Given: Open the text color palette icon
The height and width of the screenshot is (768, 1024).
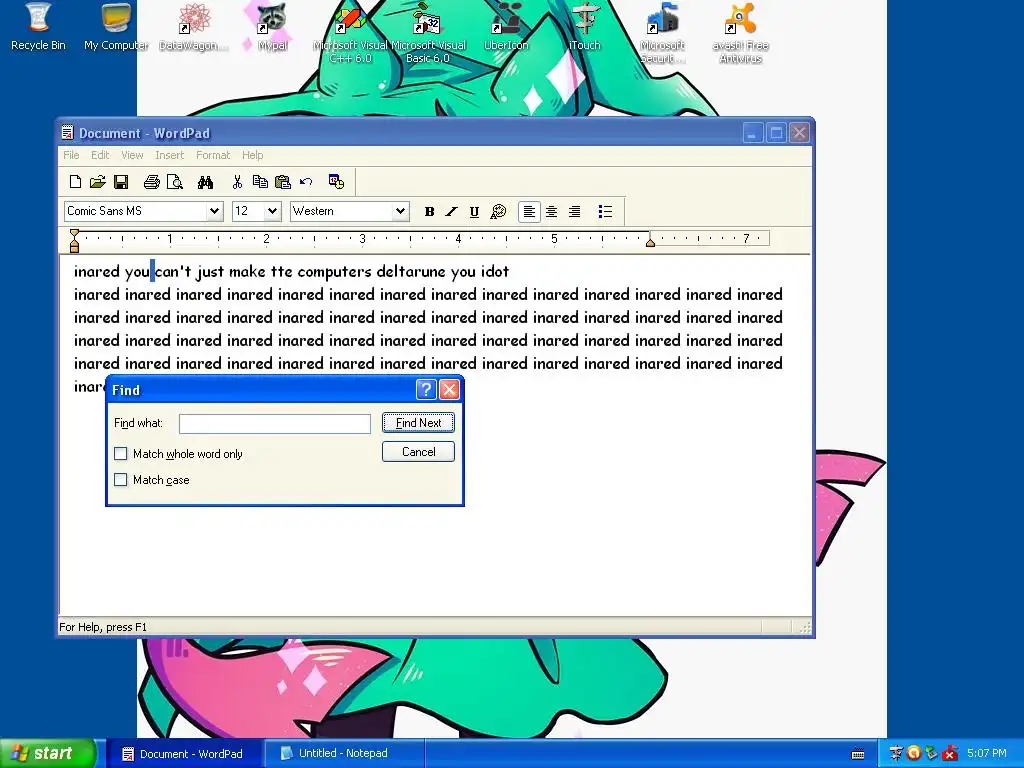Looking at the screenshot, I should 498,212.
